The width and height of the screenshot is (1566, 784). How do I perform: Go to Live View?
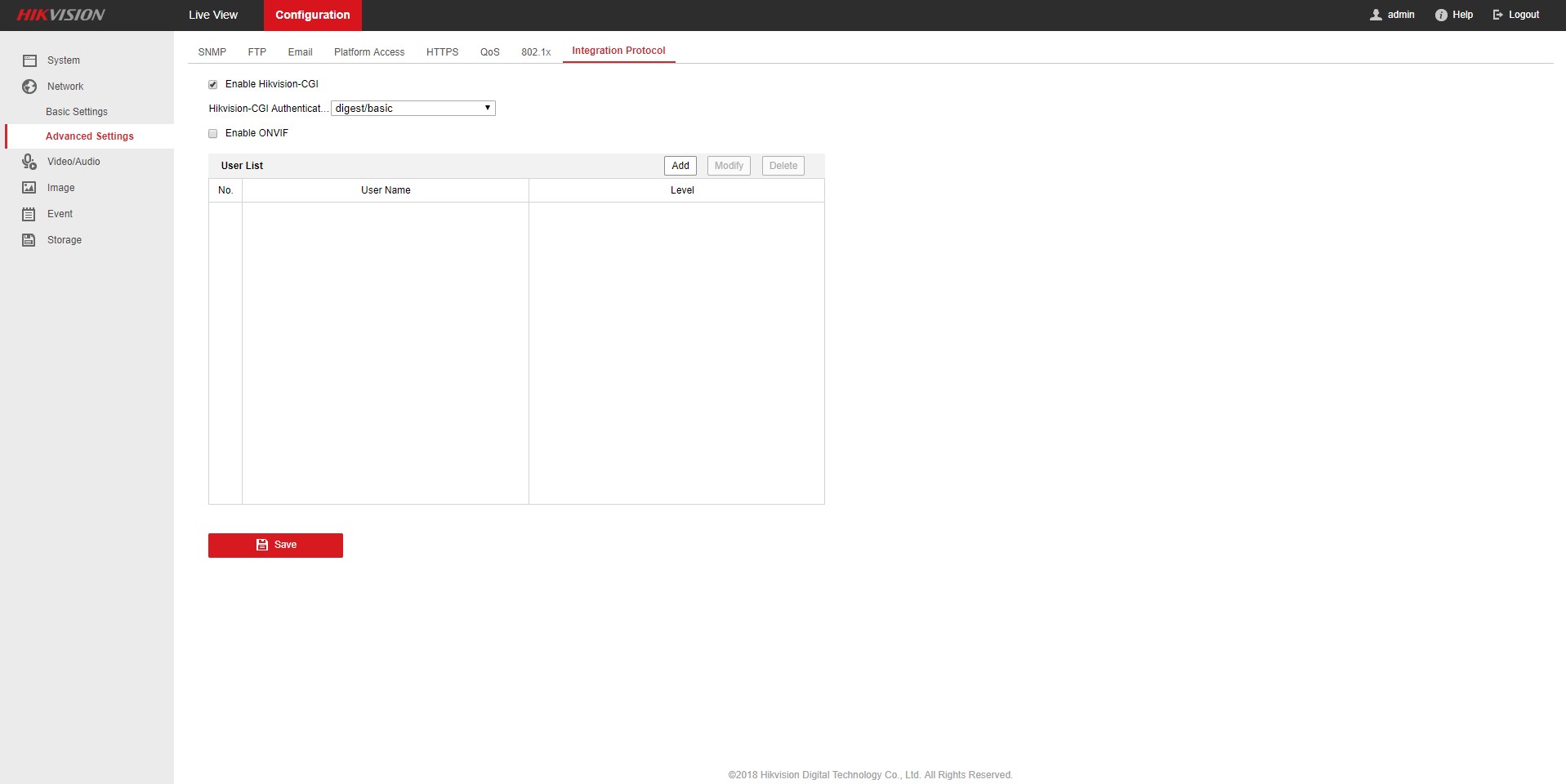[213, 15]
